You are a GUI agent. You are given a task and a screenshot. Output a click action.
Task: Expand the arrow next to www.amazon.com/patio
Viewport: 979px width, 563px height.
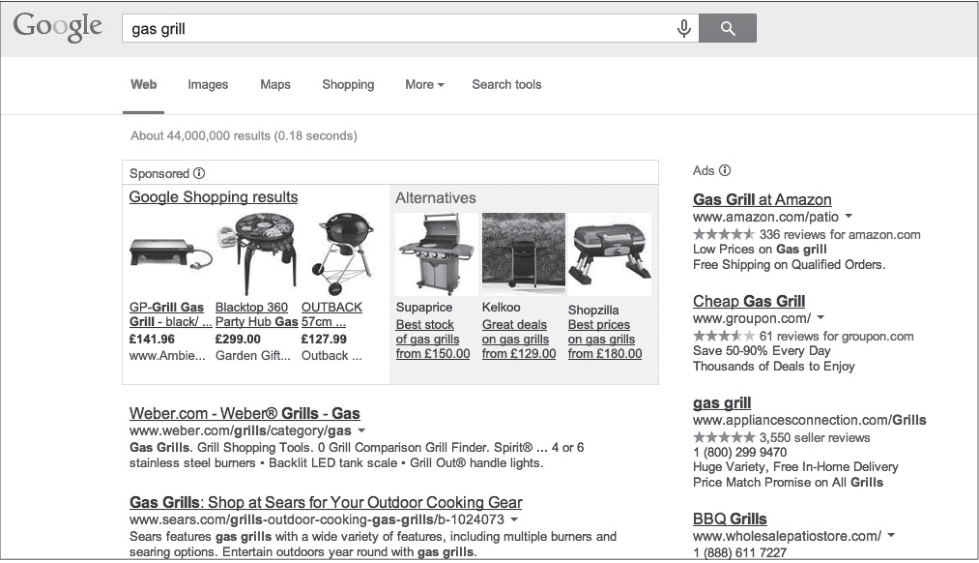[849, 216]
